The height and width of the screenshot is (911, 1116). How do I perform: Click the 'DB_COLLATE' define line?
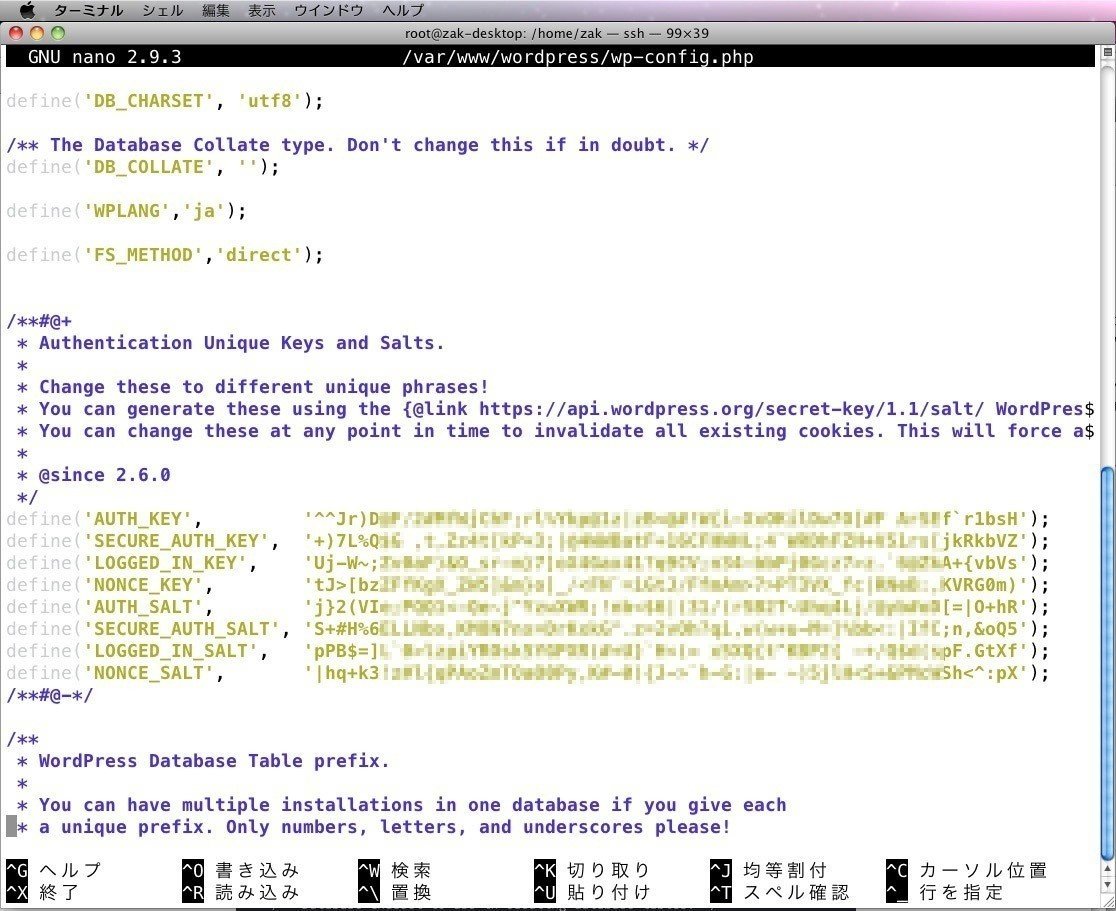coord(142,167)
